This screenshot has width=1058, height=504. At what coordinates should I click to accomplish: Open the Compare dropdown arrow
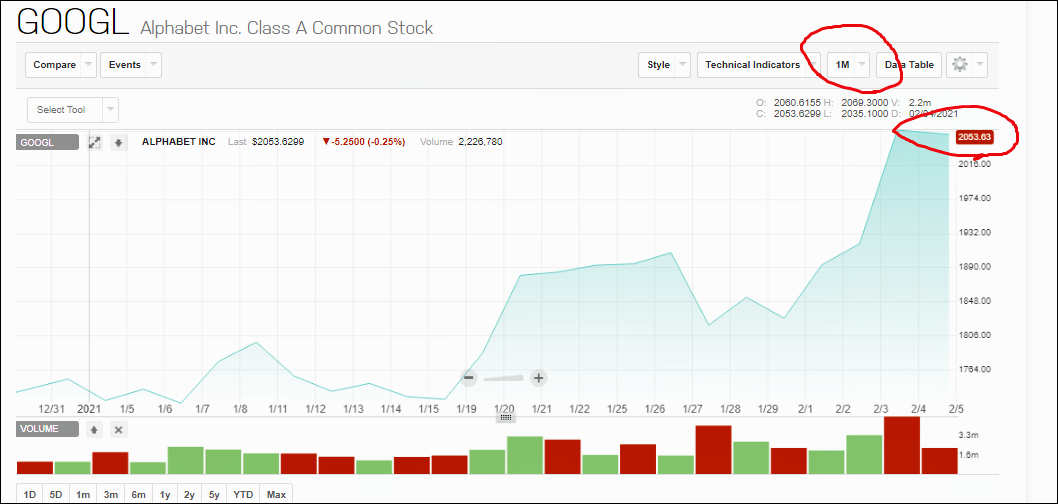[89, 65]
